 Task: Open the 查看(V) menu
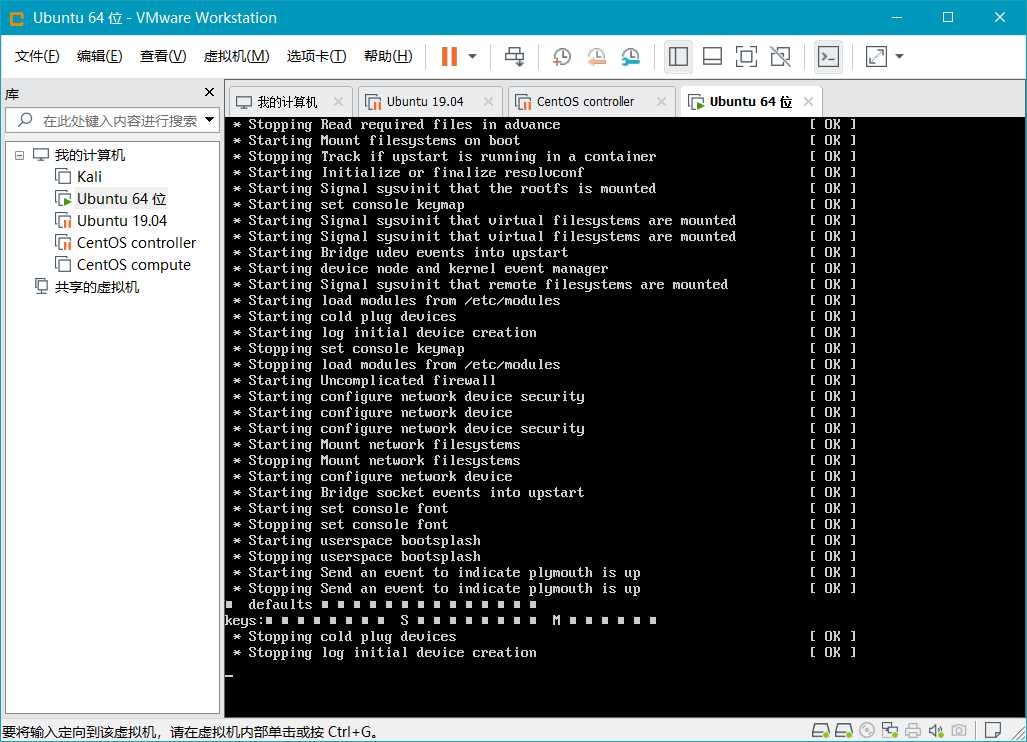(x=162, y=56)
